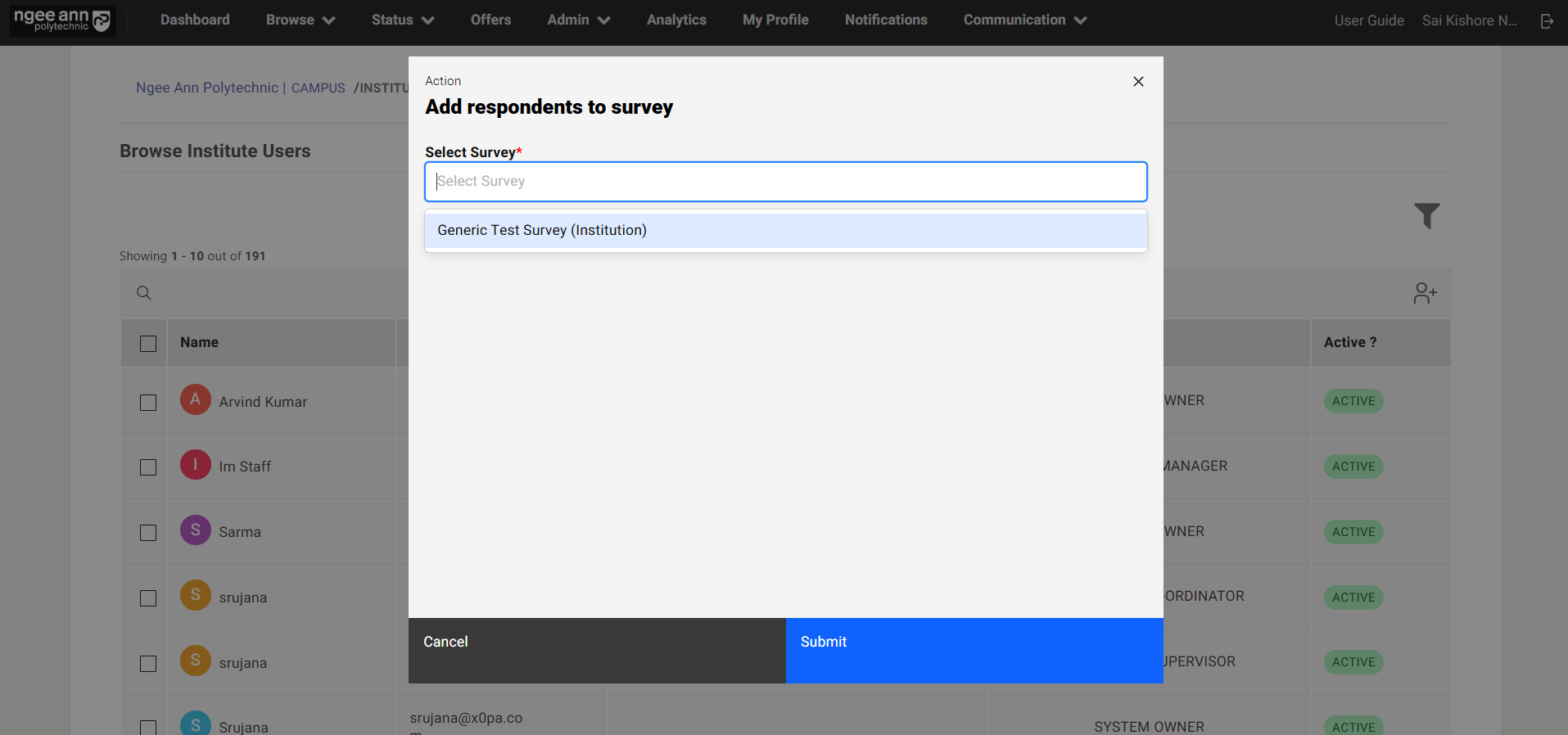
Task: Toggle the select-all checkbox in header
Action: [148, 344]
